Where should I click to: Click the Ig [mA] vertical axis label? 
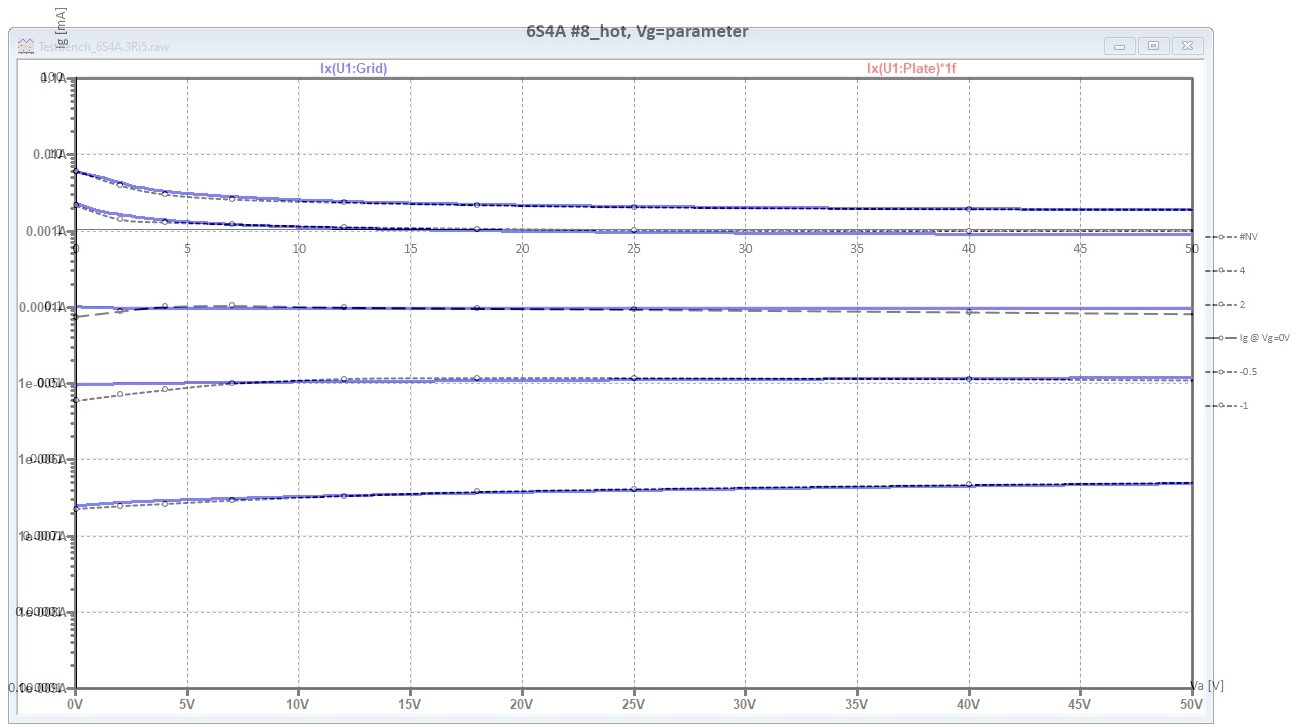coord(61,27)
